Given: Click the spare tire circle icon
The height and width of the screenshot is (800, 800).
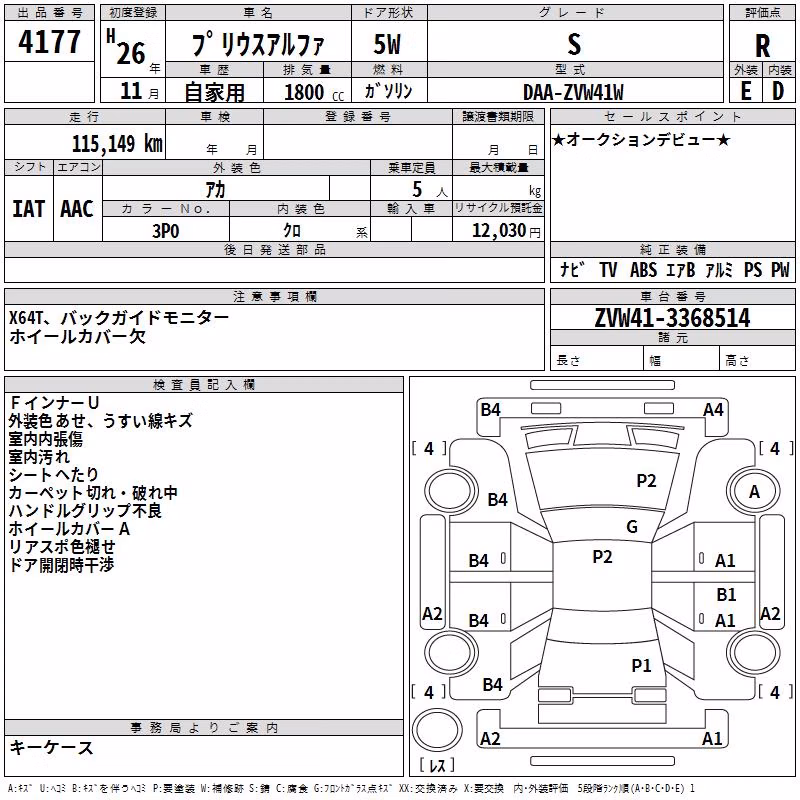Looking at the screenshot, I should point(437,731).
